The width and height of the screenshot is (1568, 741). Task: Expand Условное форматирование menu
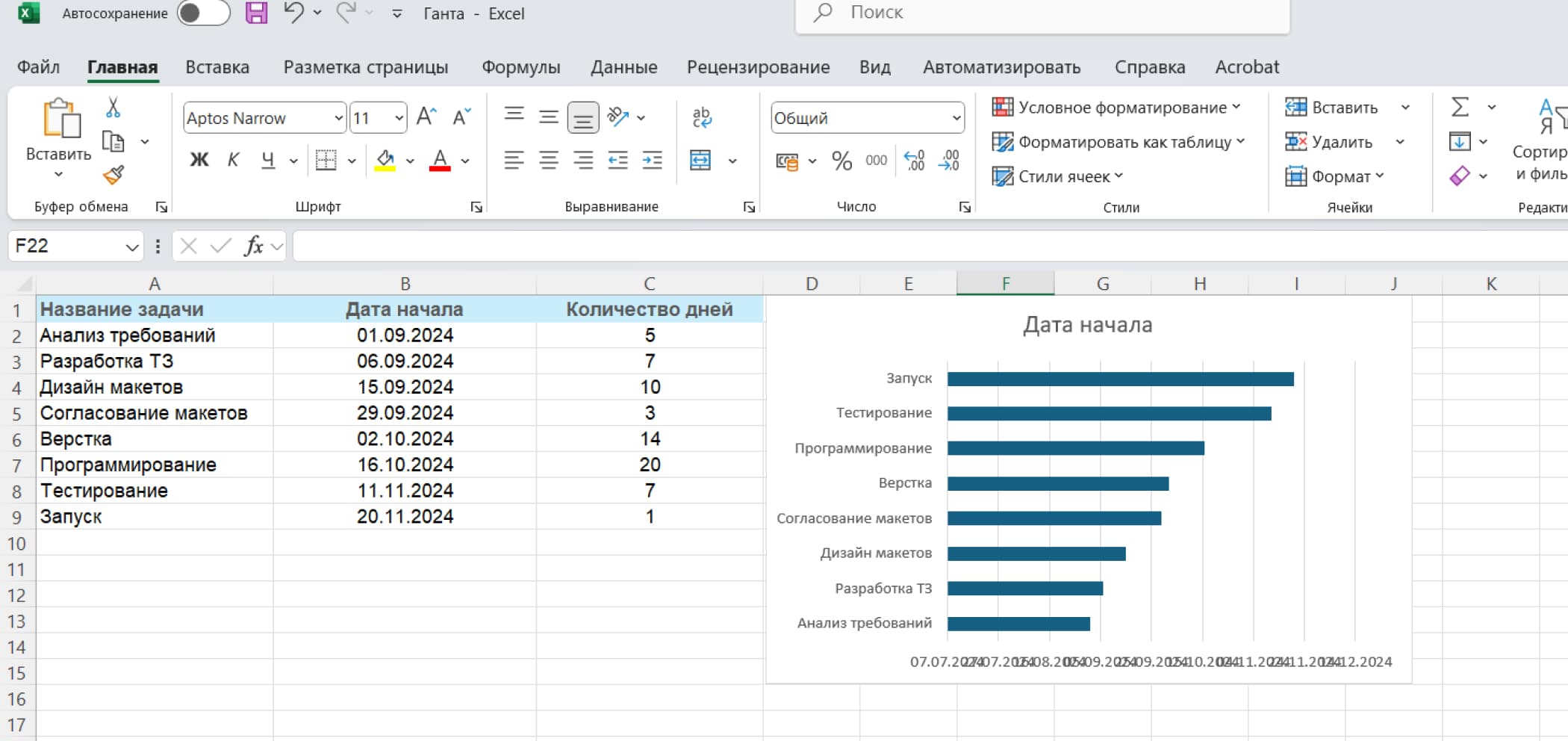coord(1116,108)
